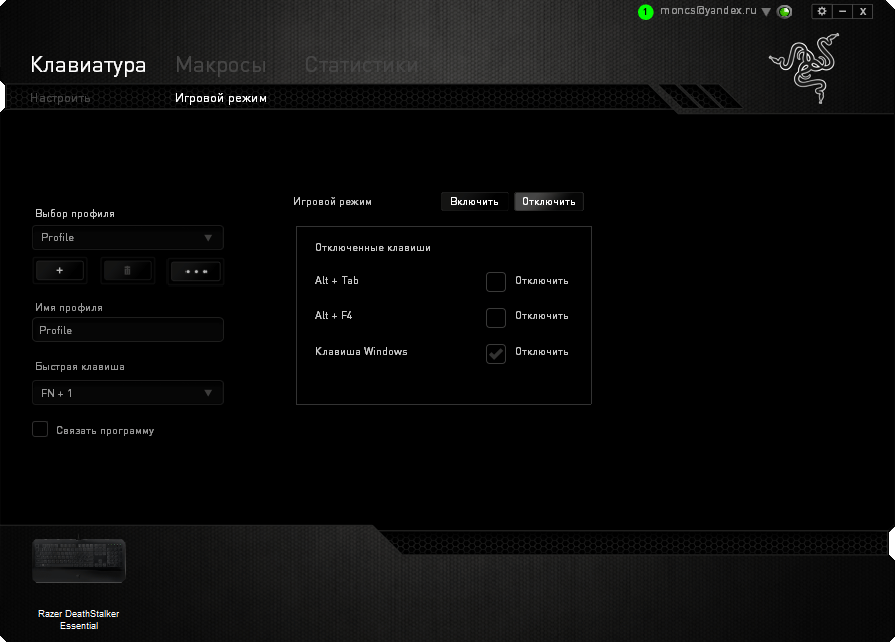Open the FN + 1 hotkey dropdown
The height and width of the screenshot is (642, 895).
(x=127, y=392)
